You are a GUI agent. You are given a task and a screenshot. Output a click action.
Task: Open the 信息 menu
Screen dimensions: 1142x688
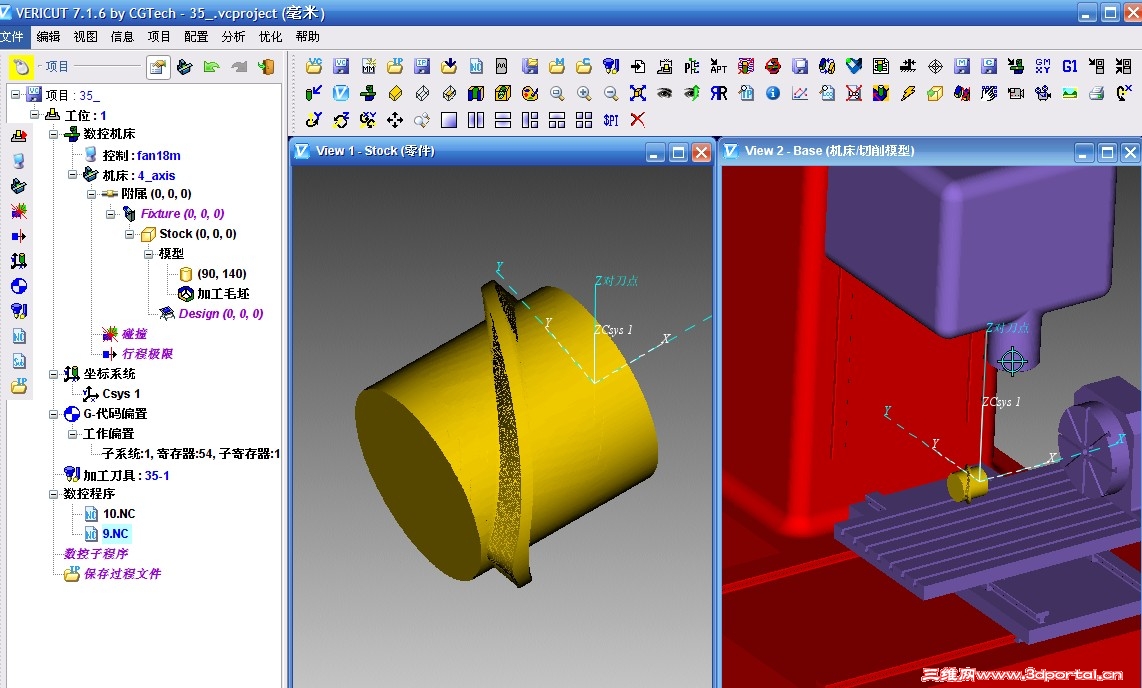[x=122, y=36]
